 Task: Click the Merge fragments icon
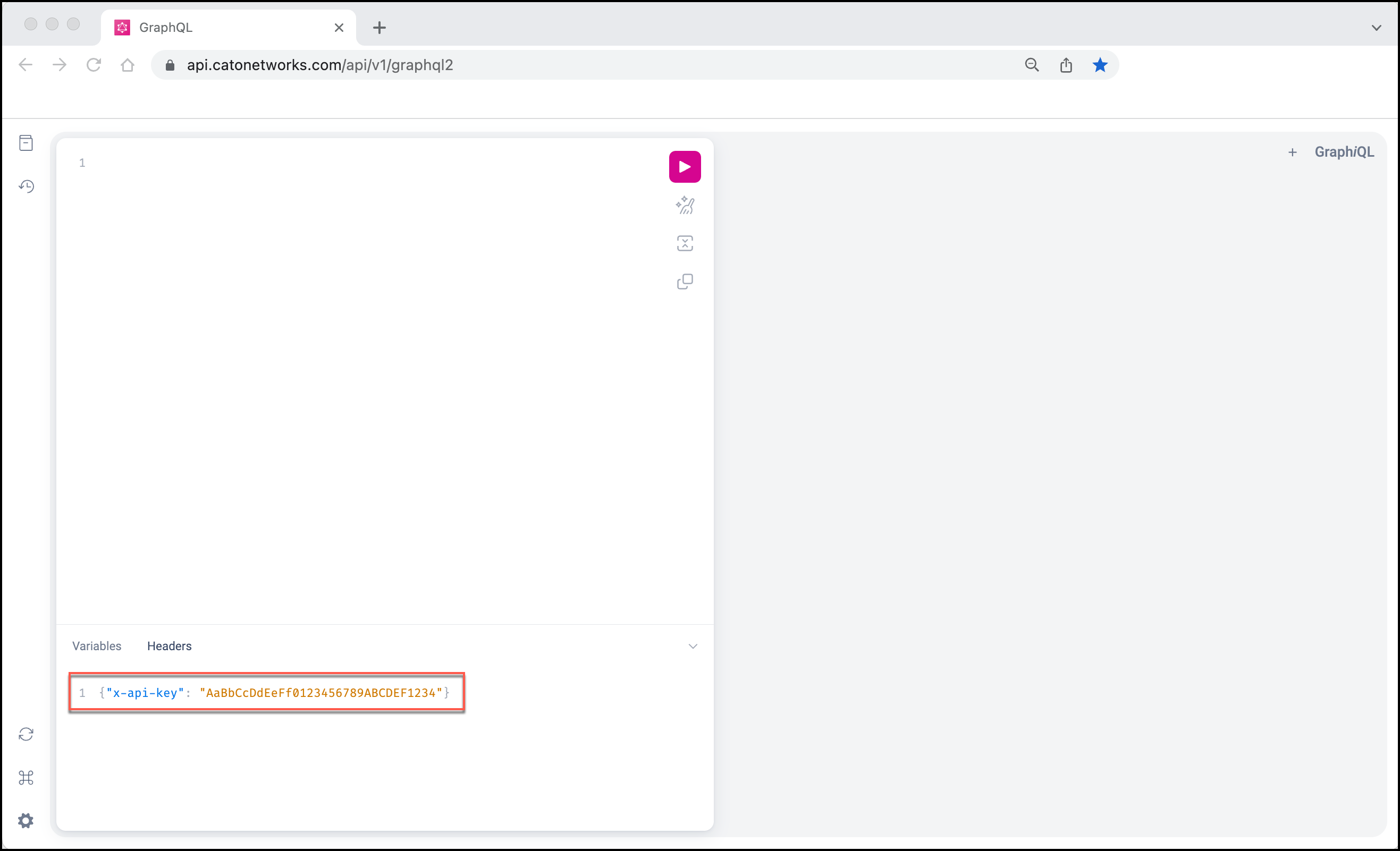[685, 243]
